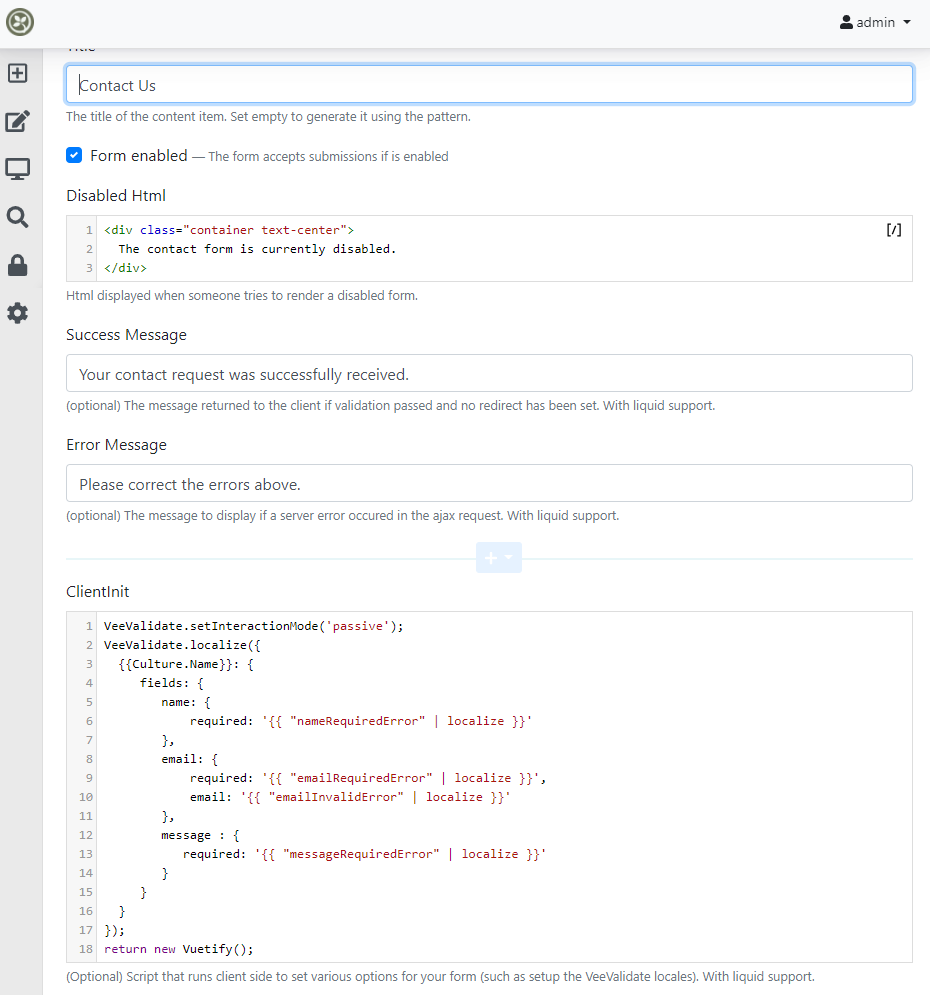
Task: Click the <div class="container text-center"> line
Action: [229, 230]
